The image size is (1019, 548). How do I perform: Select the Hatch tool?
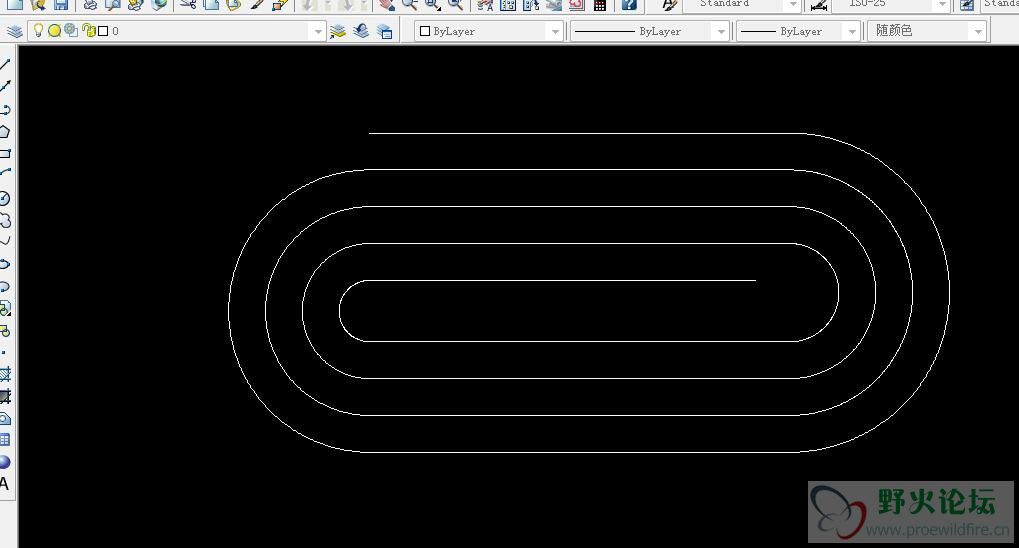(x=5, y=374)
